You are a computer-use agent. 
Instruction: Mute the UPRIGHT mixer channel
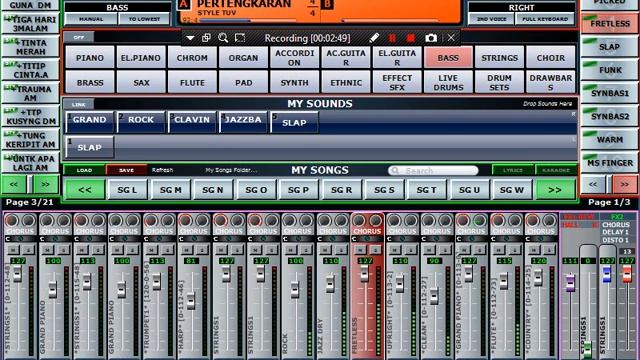(395, 249)
